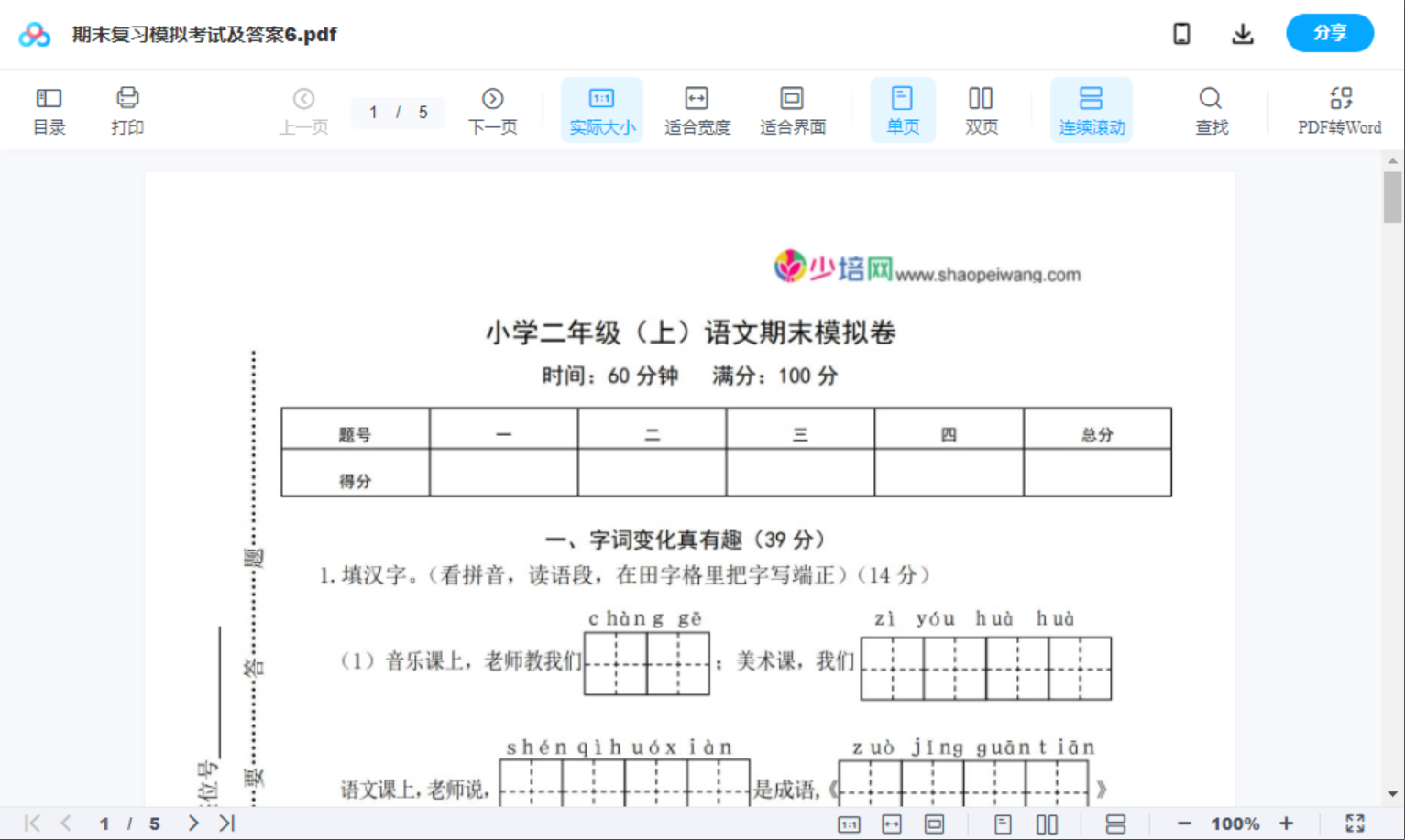Image resolution: width=1405 pixels, height=840 pixels.
Task: Open the 查找 search tool
Action: point(1211,109)
